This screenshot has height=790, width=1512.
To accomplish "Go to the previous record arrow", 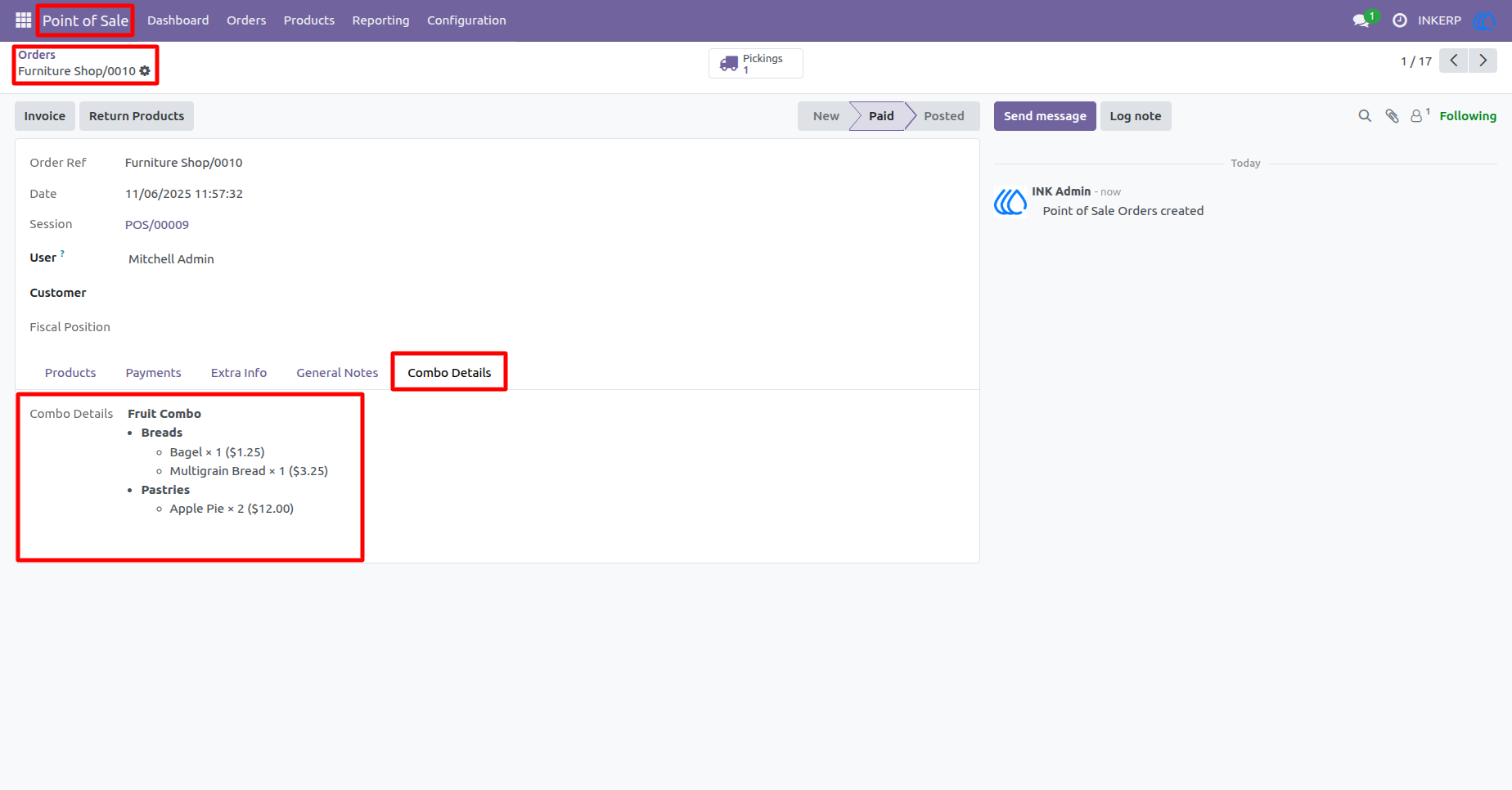I will click(1454, 61).
